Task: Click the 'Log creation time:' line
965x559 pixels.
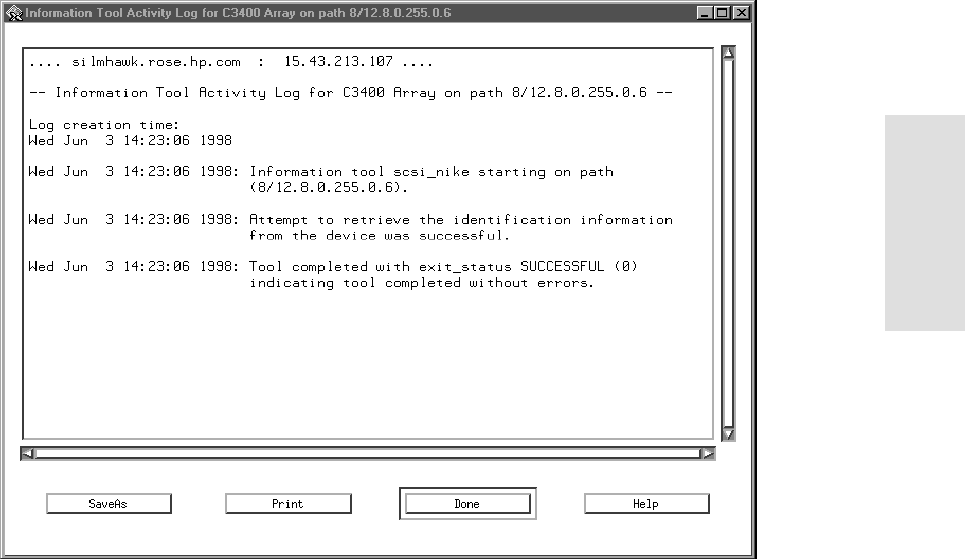Action: [103, 125]
